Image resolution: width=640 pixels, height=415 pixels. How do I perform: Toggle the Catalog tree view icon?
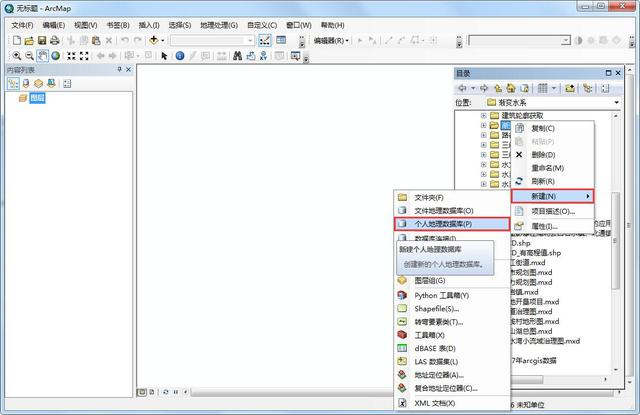coord(587,88)
